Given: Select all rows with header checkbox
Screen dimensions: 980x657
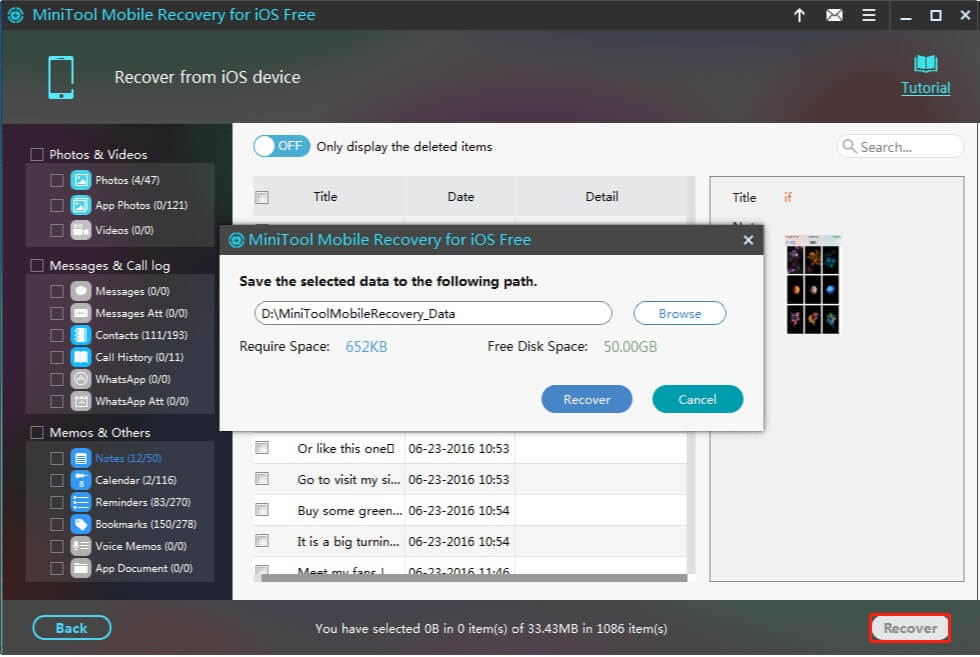Looking at the screenshot, I should pos(262,198).
